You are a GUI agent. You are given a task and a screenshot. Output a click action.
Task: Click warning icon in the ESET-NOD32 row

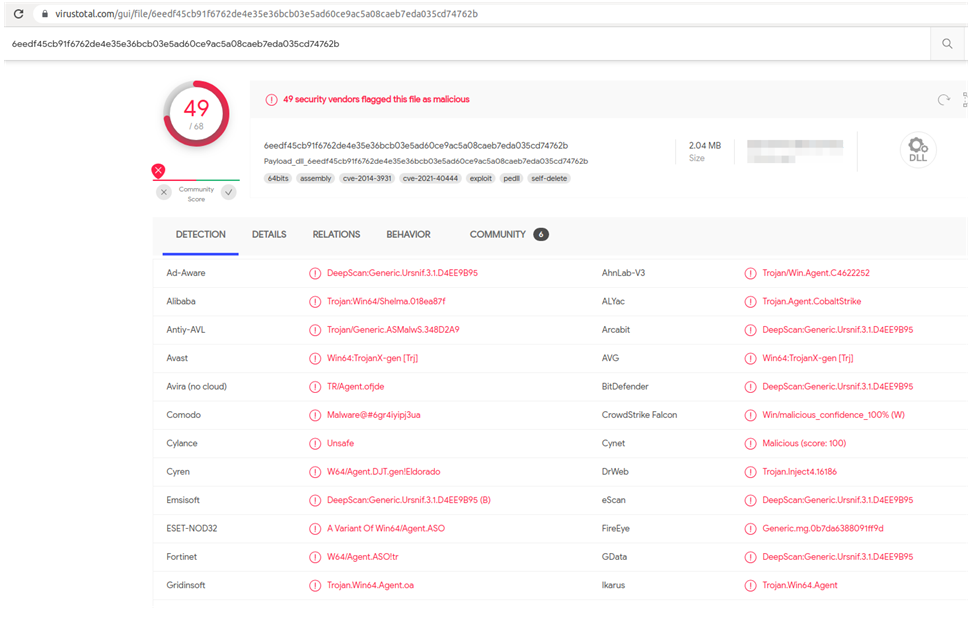pos(315,528)
